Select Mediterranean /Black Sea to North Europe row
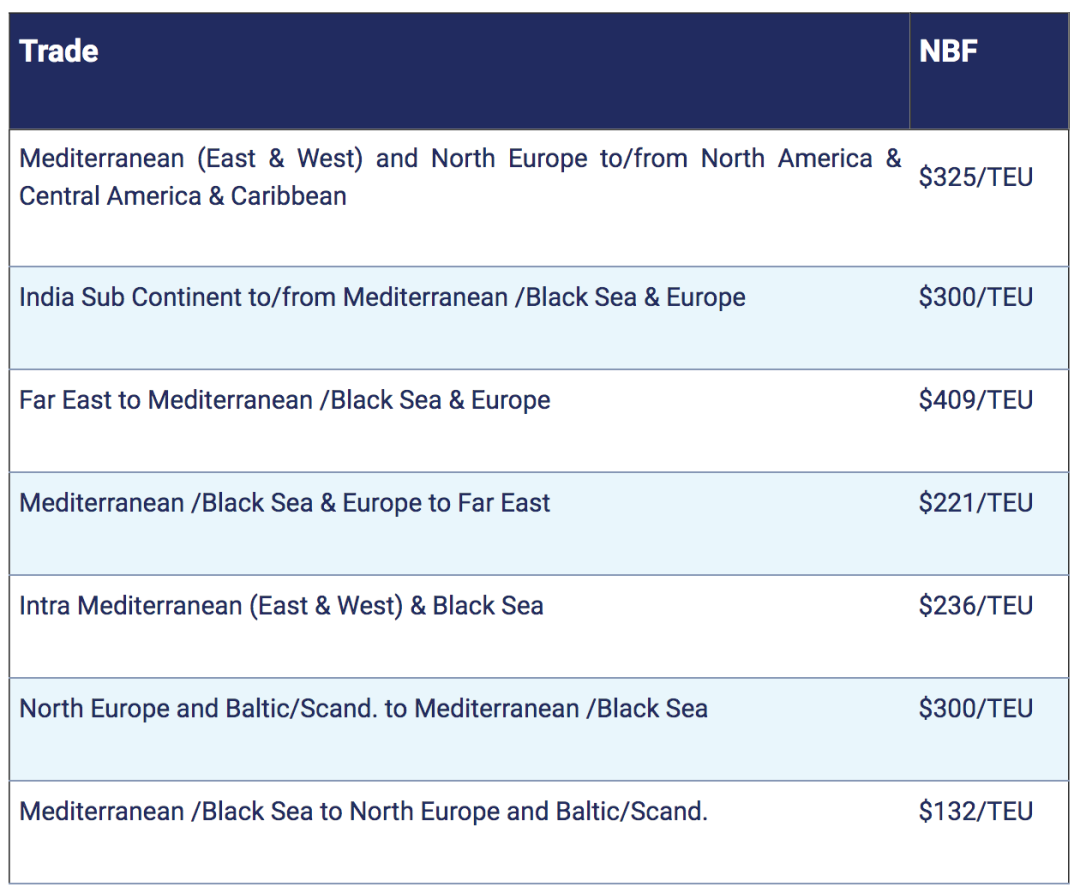 tap(363, 811)
